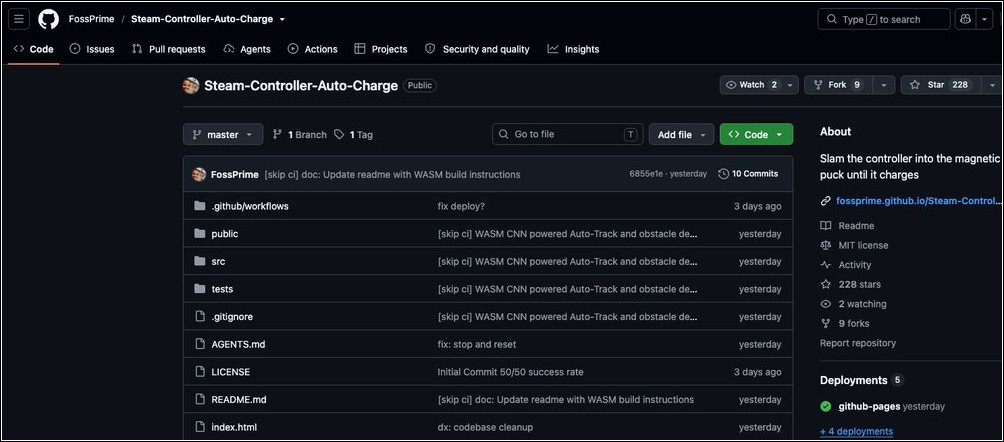Open the master branch selector
The image size is (1004, 442).
pyautogui.click(x=223, y=135)
